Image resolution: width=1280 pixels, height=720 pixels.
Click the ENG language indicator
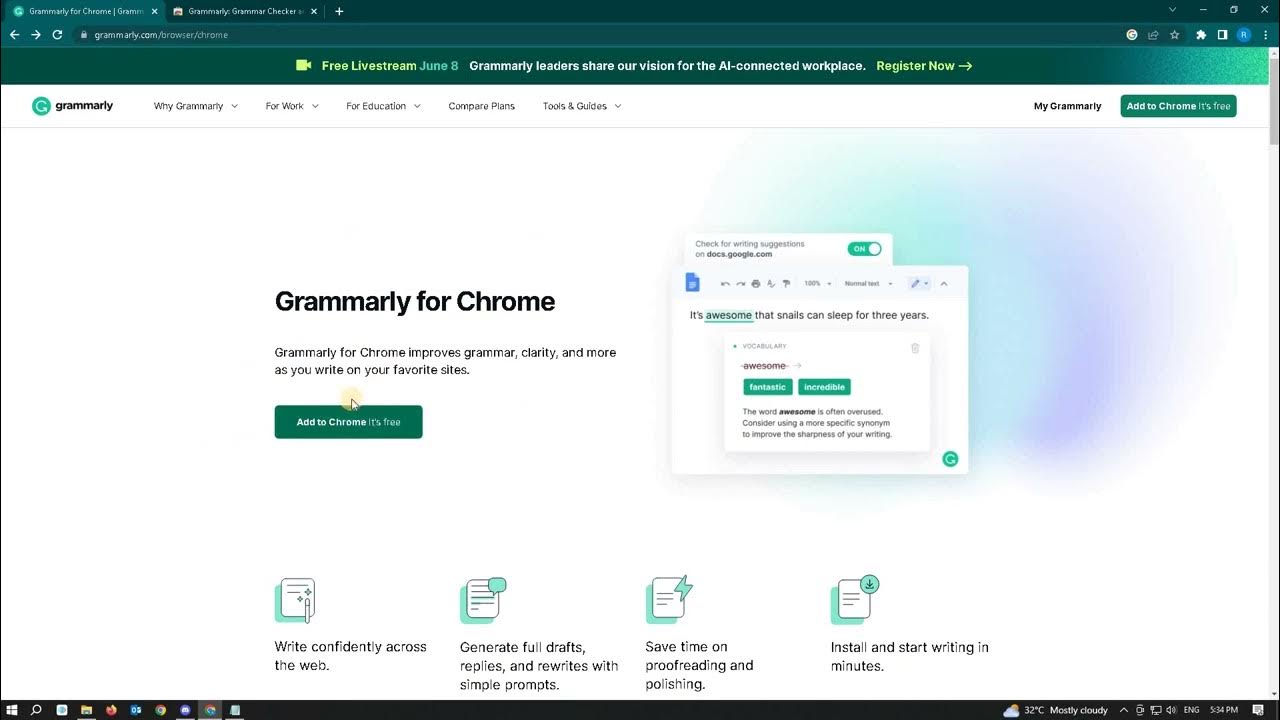(x=1191, y=710)
